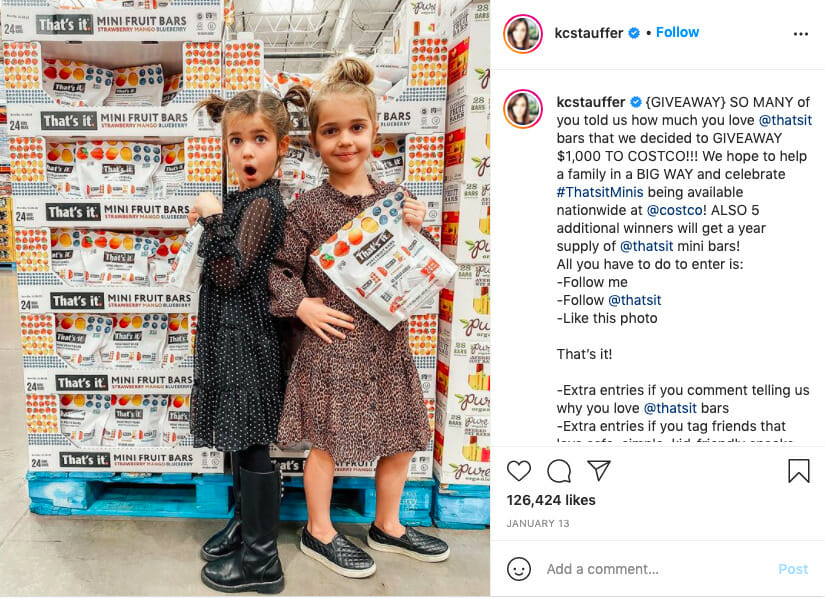825x598 pixels.
Task: Click profile avatar beside the caption
Action: 523,109
